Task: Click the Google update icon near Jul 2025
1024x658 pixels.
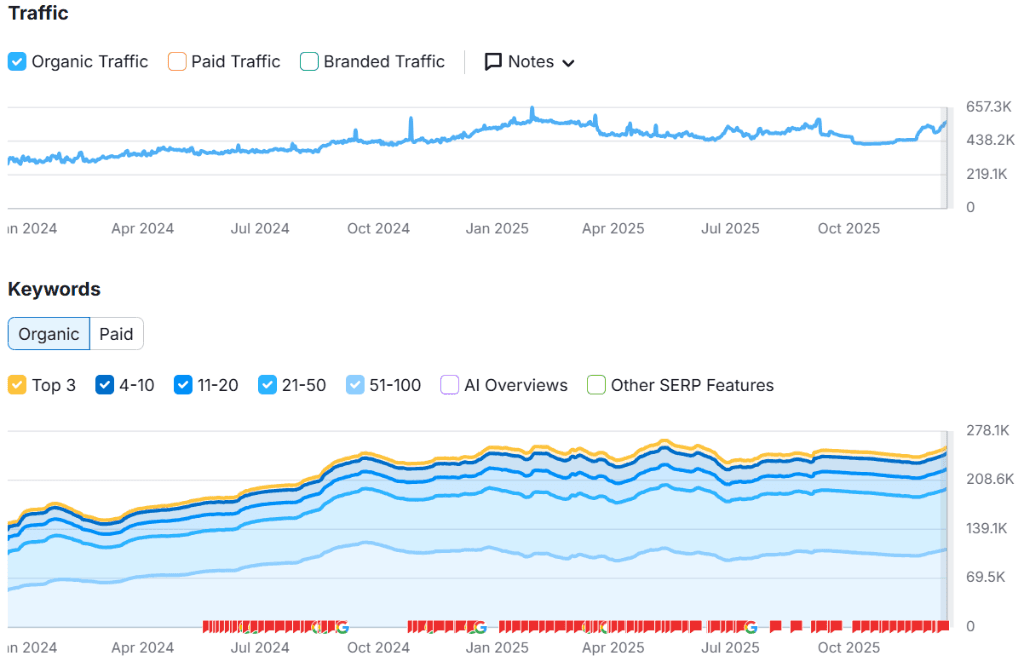Action: (x=750, y=628)
